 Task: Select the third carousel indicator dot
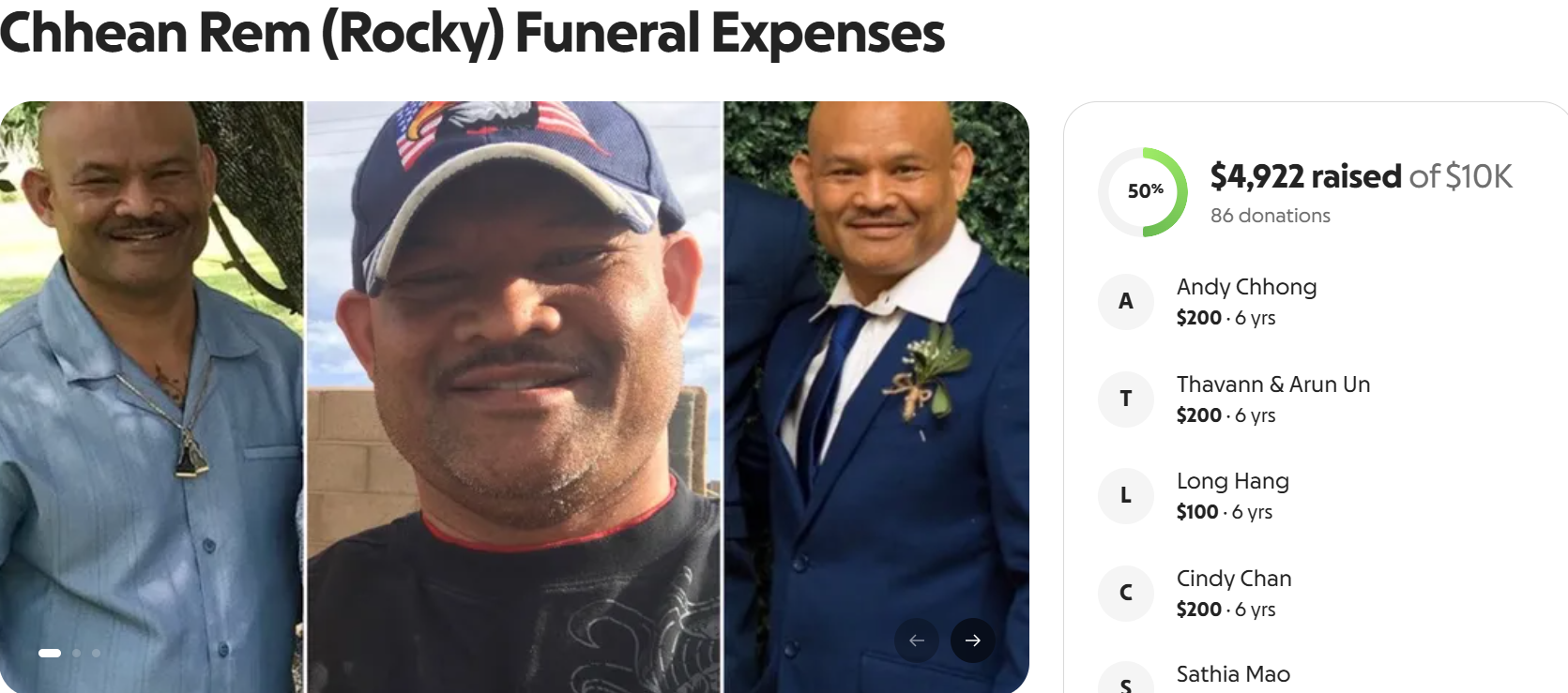96,653
